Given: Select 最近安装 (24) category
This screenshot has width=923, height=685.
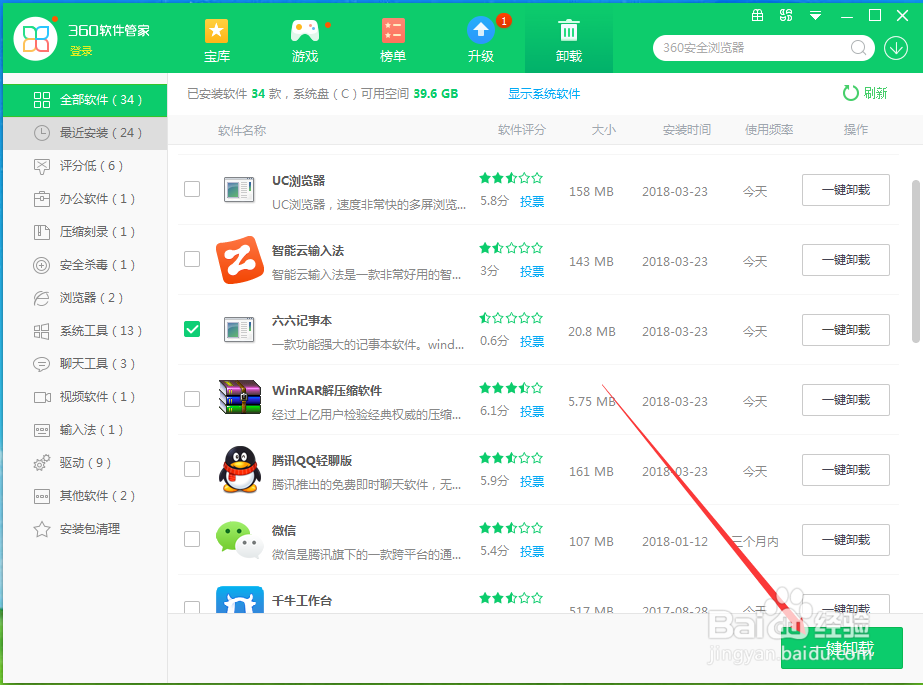Looking at the screenshot, I should point(85,133).
